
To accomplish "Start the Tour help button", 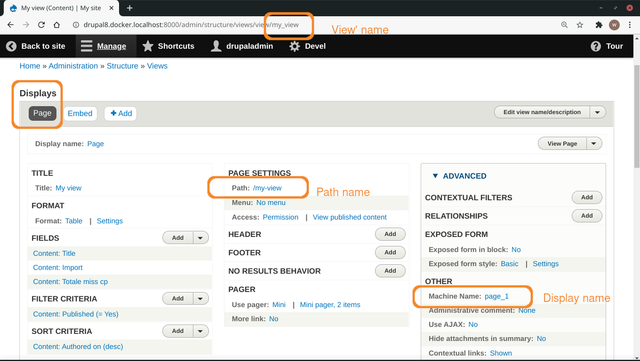I will (607, 46).
